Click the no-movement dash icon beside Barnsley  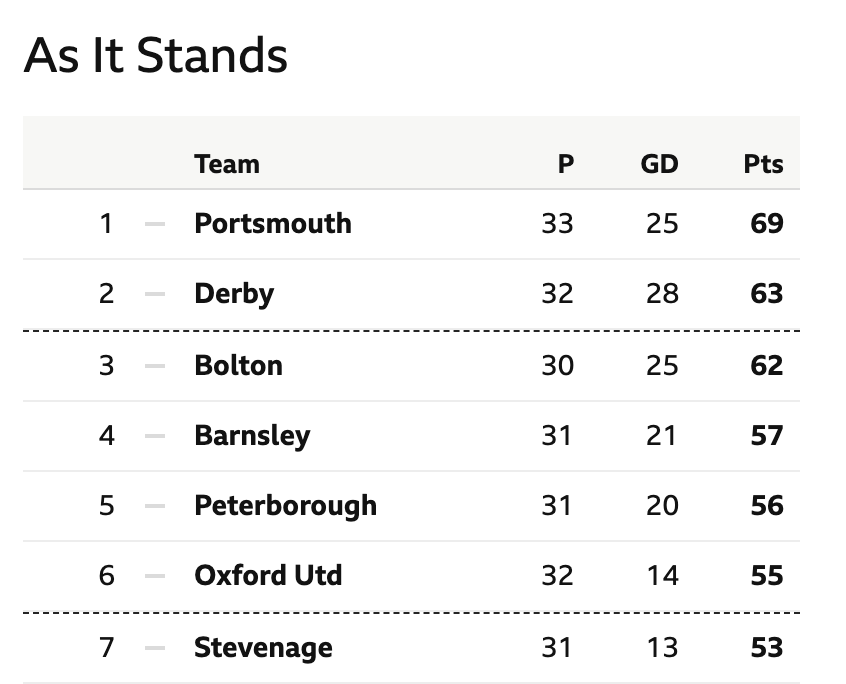pyautogui.click(x=155, y=436)
